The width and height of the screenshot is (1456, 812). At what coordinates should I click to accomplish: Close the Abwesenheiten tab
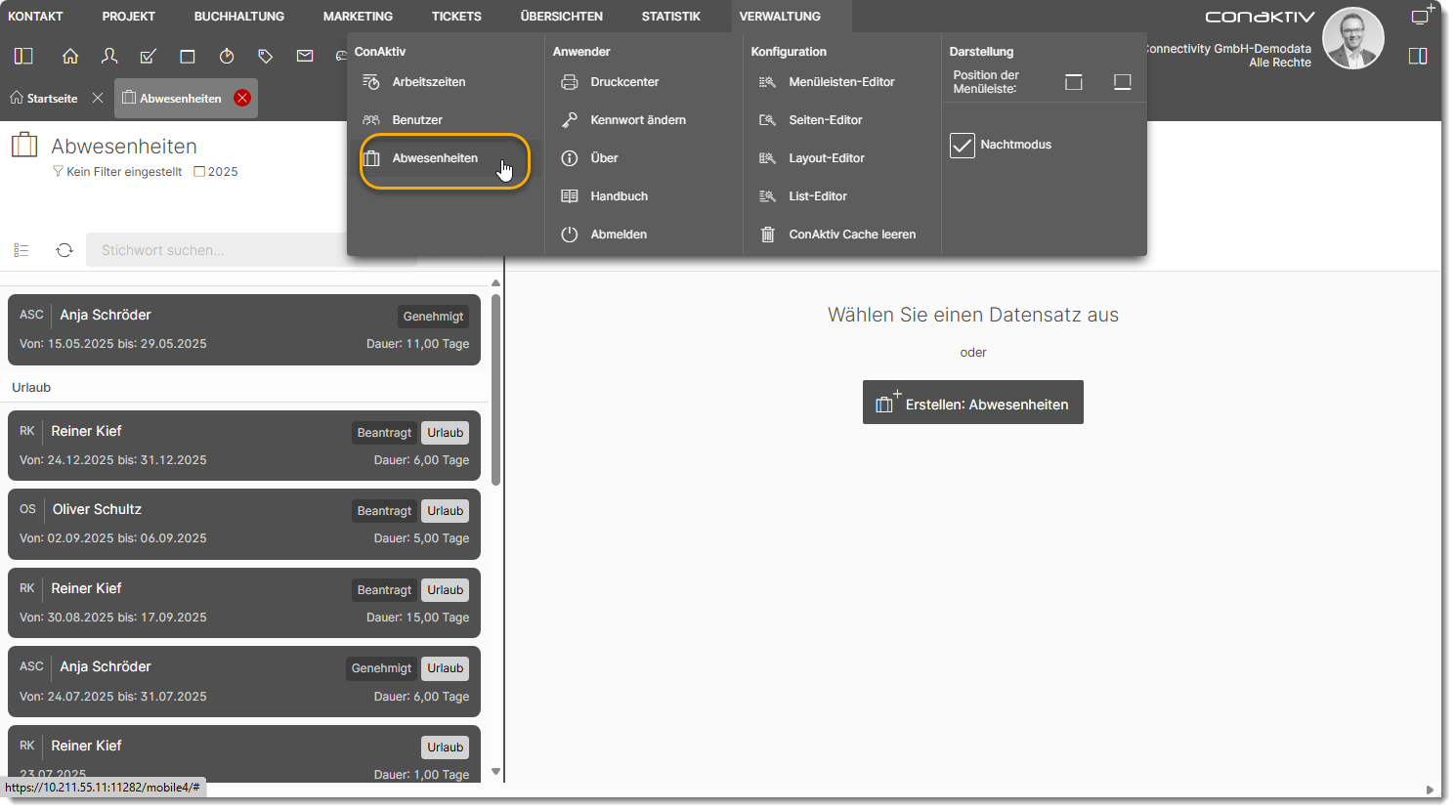tap(242, 98)
